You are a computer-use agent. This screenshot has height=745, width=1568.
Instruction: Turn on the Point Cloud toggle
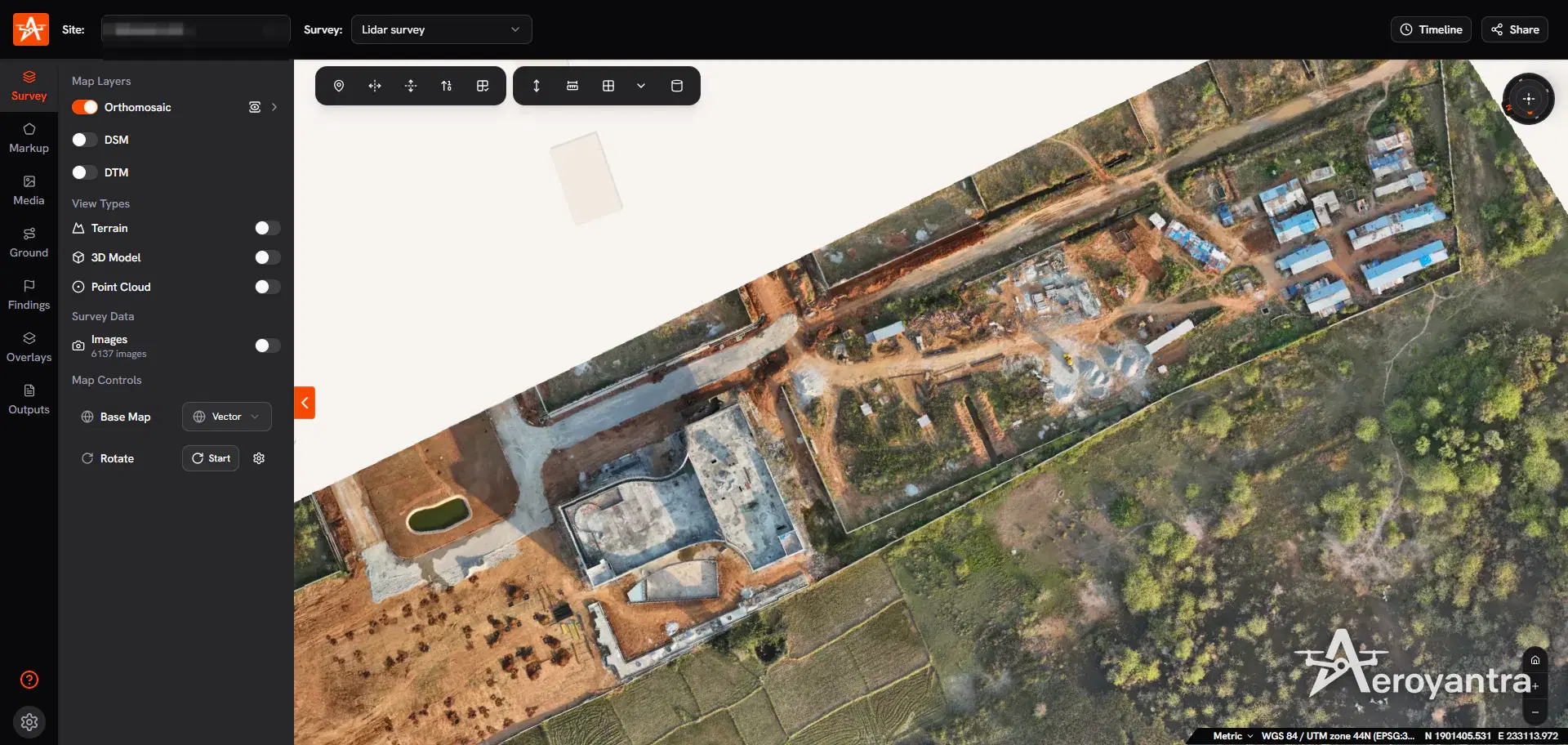tap(267, 287)
